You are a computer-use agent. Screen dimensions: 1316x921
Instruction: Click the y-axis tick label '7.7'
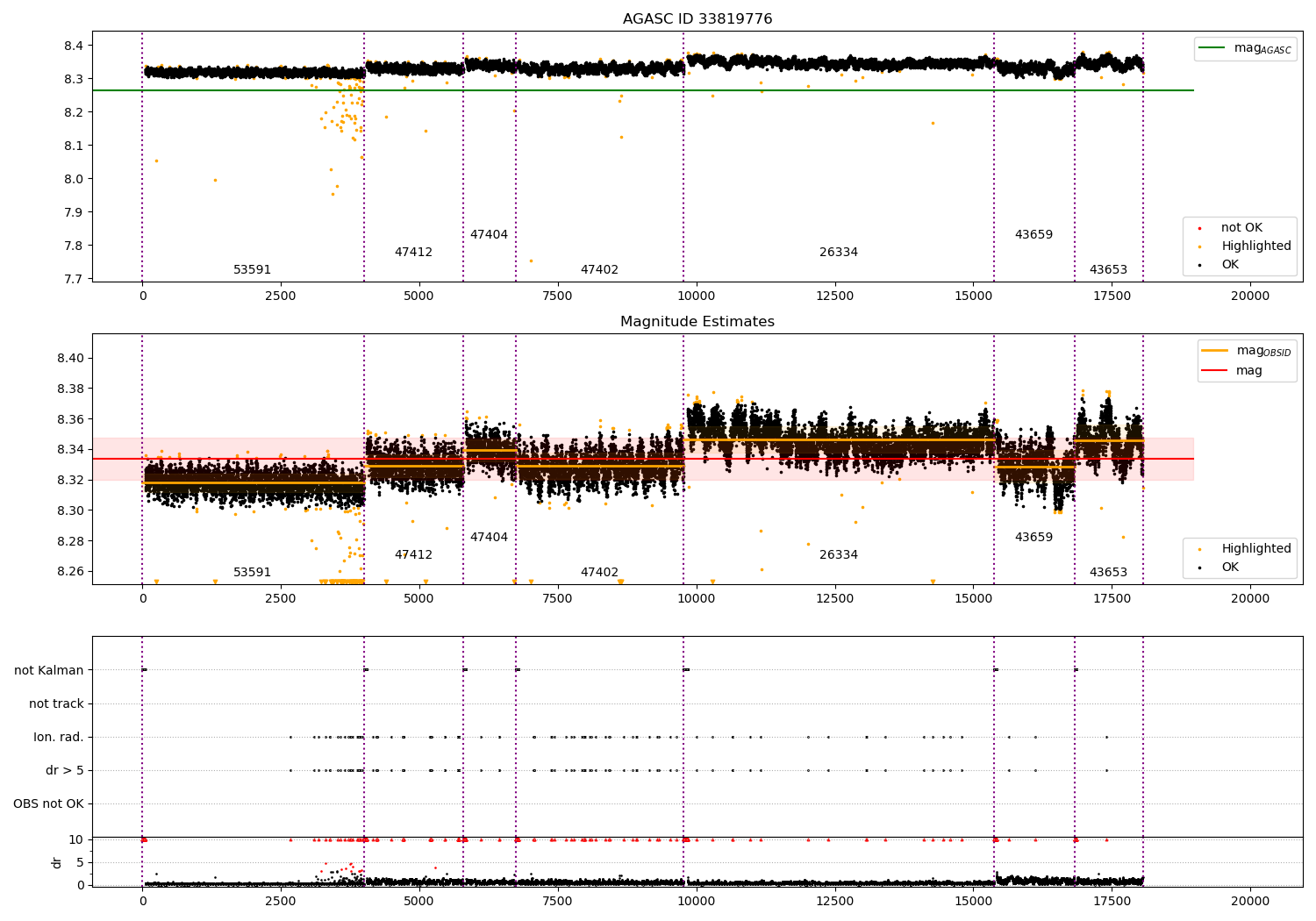[x=74, y=279]
